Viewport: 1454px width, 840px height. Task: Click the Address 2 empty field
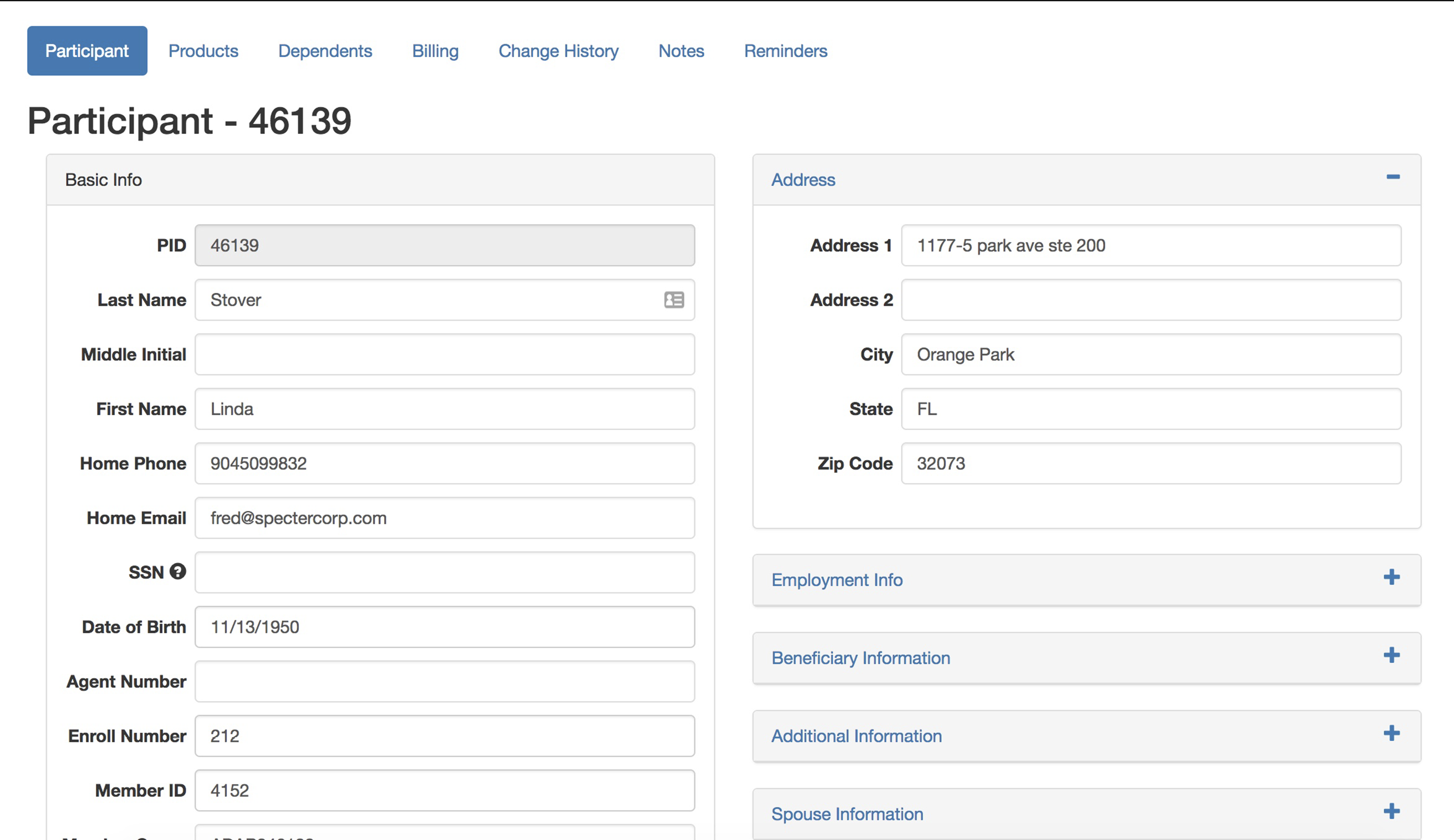[x=1151, y=299]
